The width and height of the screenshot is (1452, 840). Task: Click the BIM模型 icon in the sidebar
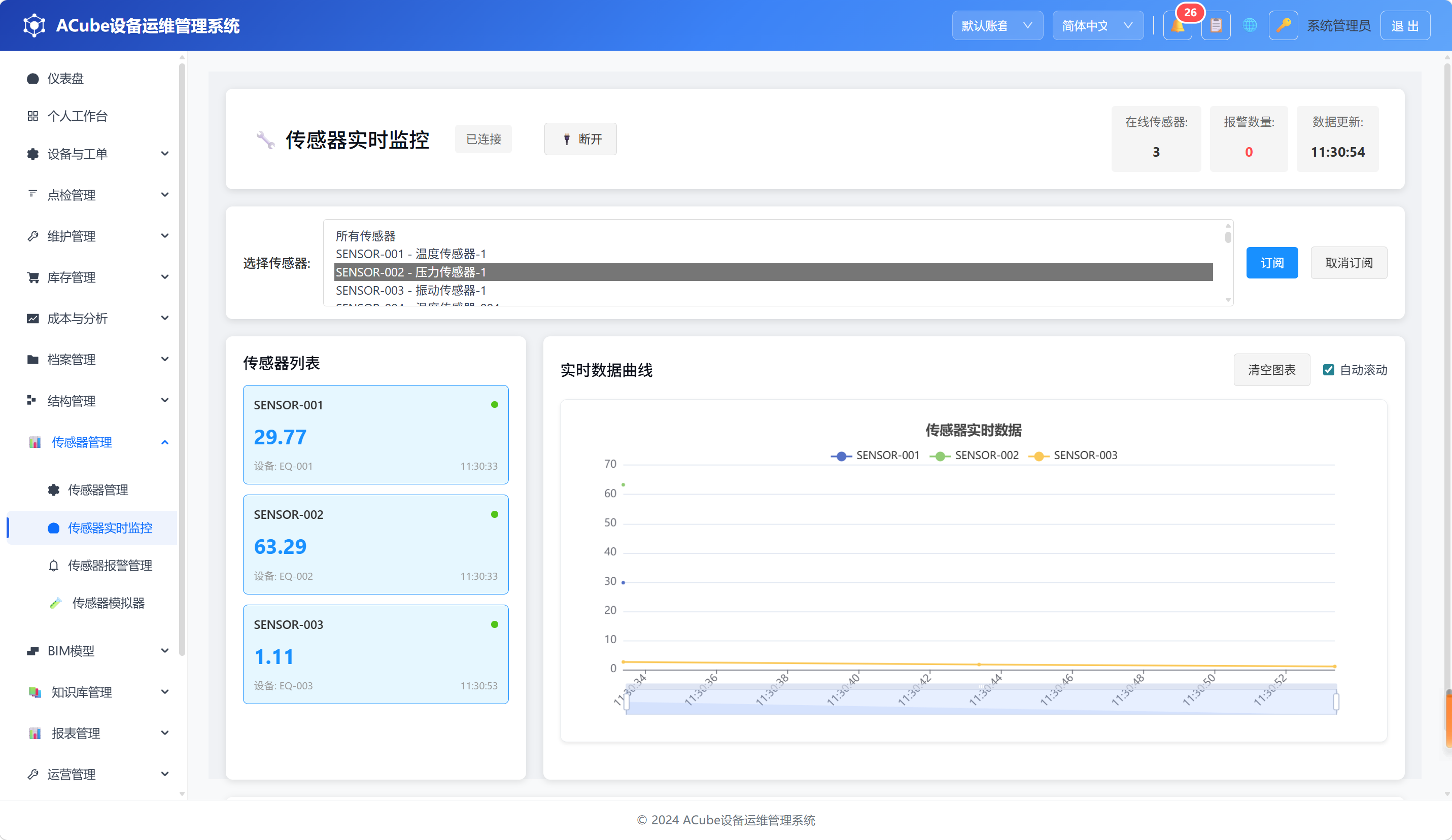click(x=33, y=651)
